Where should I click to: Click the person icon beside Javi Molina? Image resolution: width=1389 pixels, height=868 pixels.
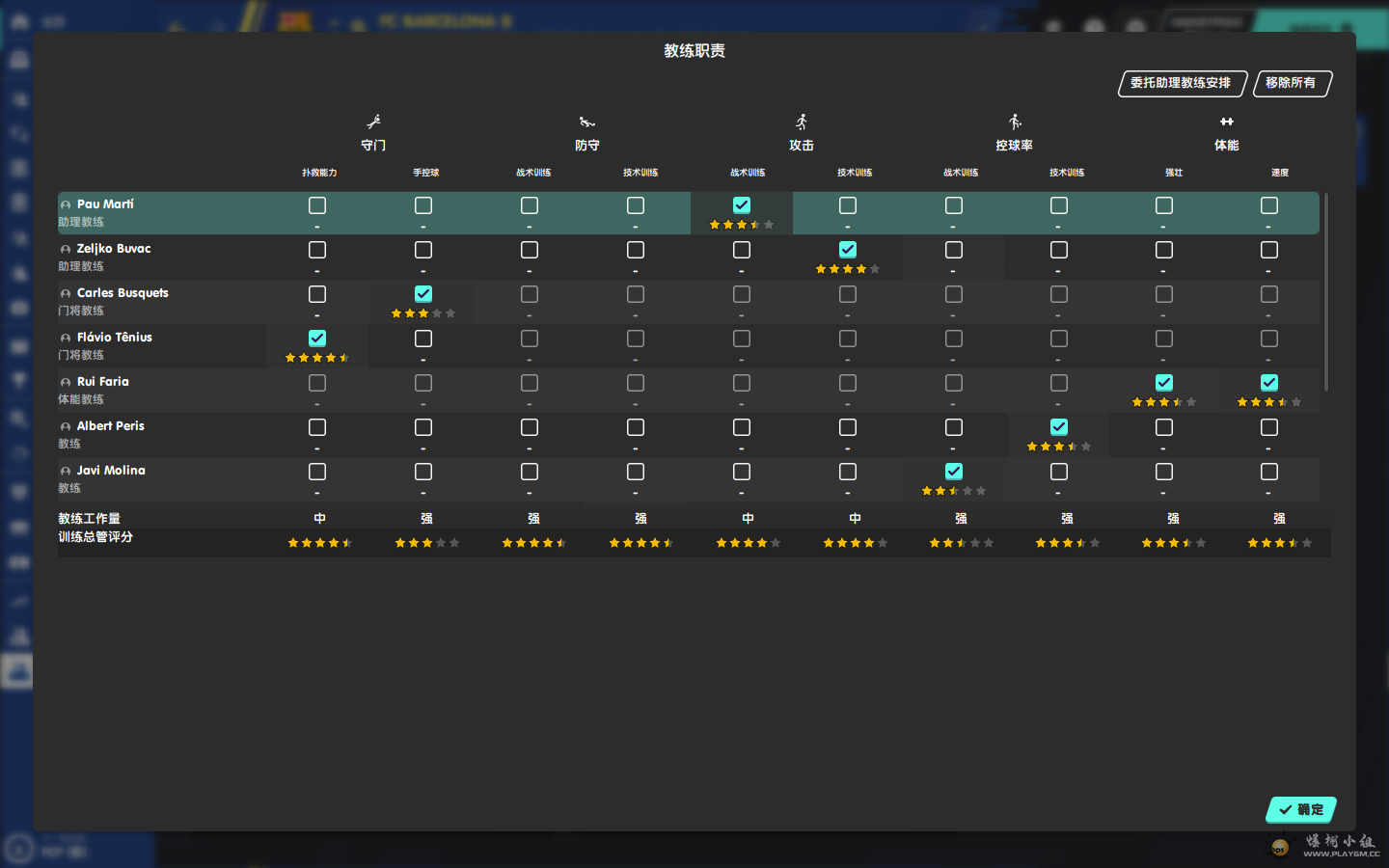click(x=66, y=472)
